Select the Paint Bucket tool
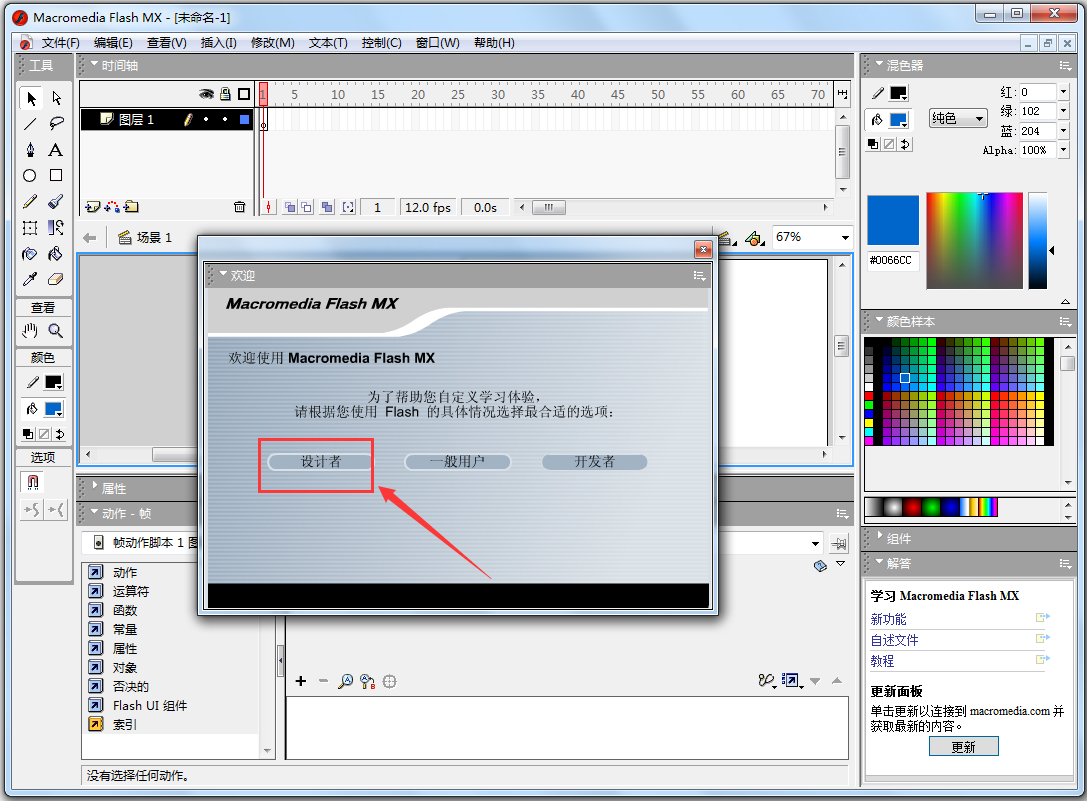Screen dimensions: 1087x801 coord(56,254)
